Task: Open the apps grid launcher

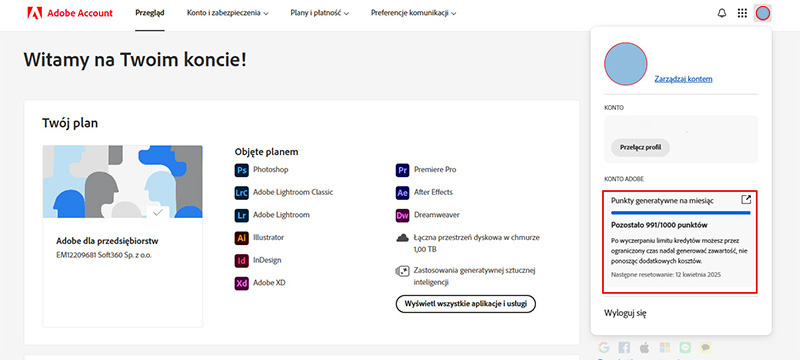Action: tap(742, 13)
